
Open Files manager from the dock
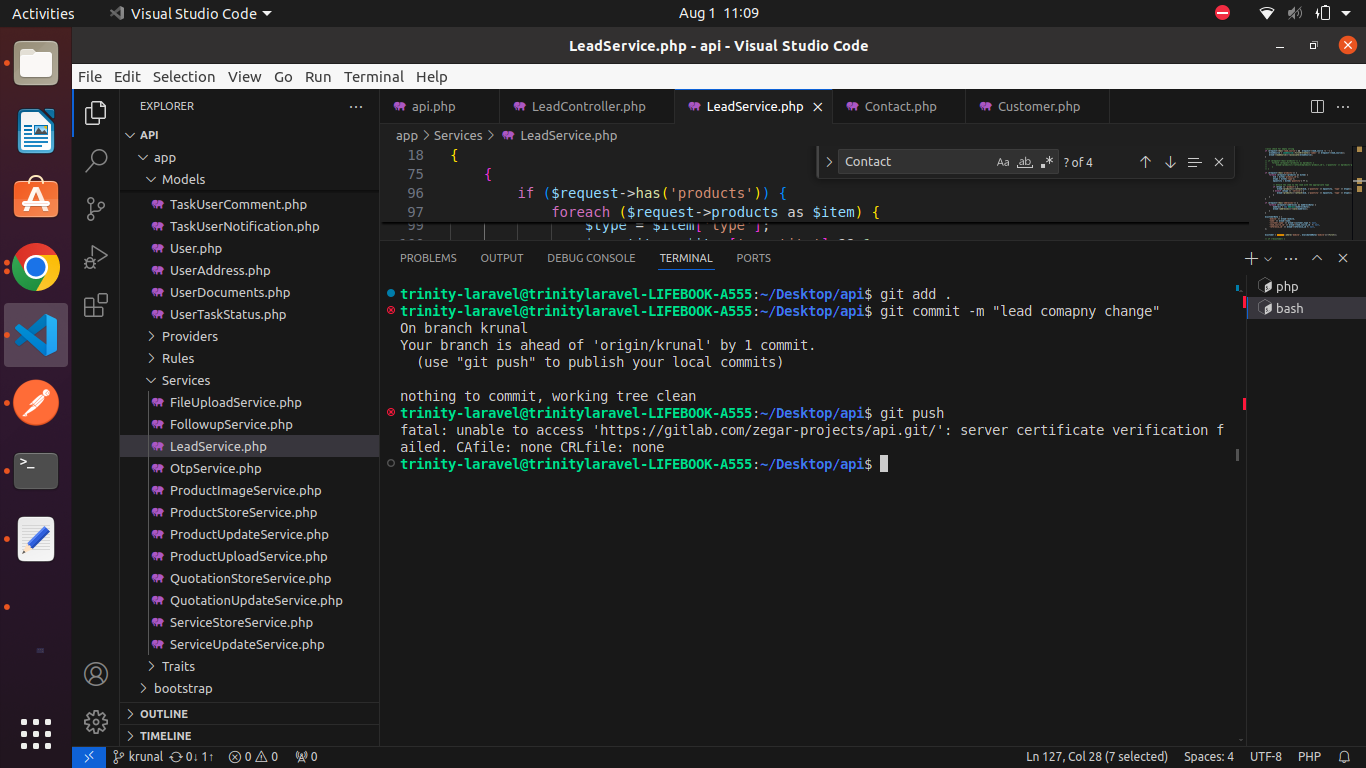37,63
